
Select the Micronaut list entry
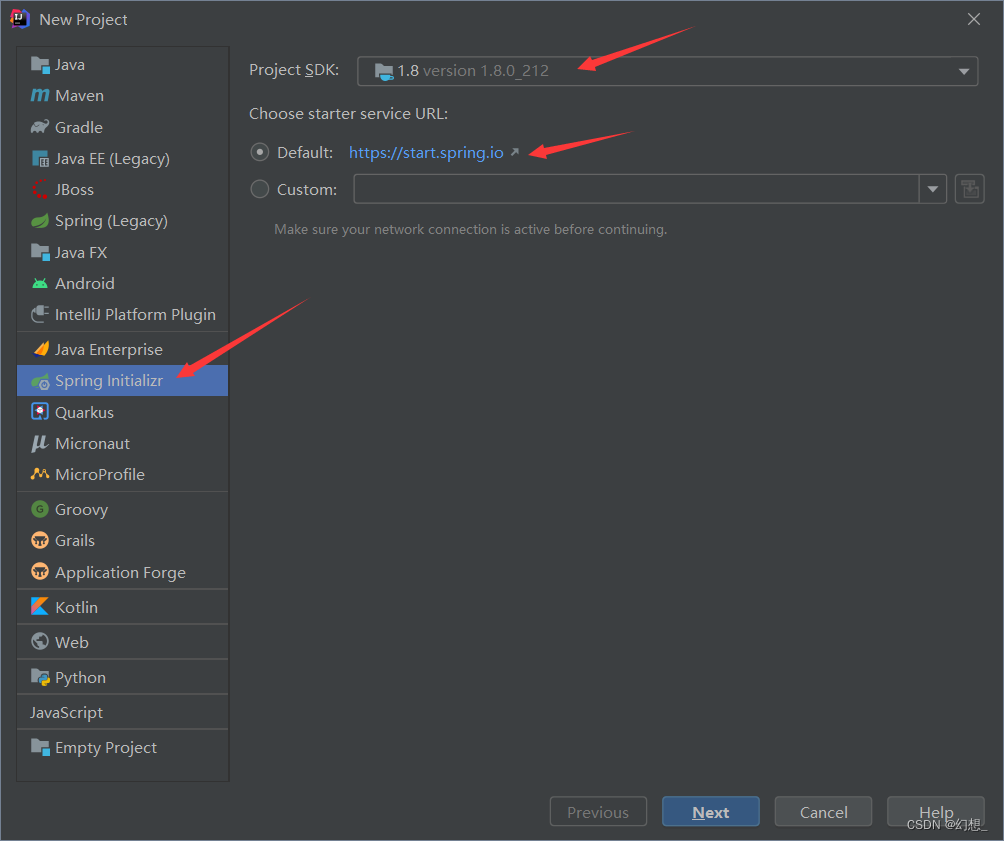[x=122, y=443]
